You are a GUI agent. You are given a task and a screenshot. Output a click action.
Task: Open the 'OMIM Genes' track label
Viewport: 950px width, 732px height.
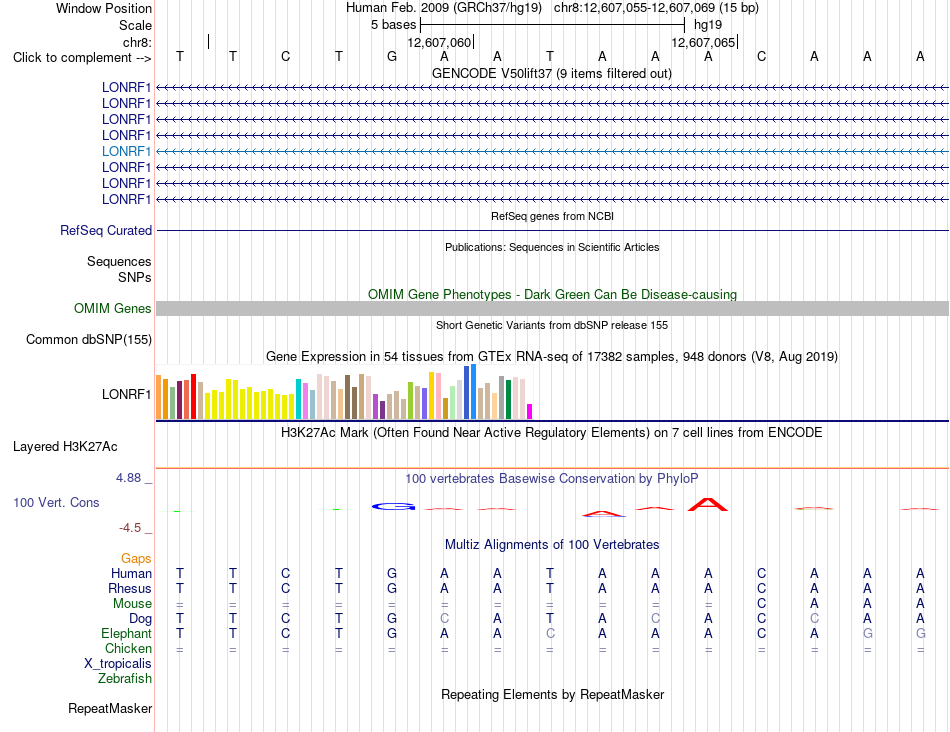[x=112, y=308]
